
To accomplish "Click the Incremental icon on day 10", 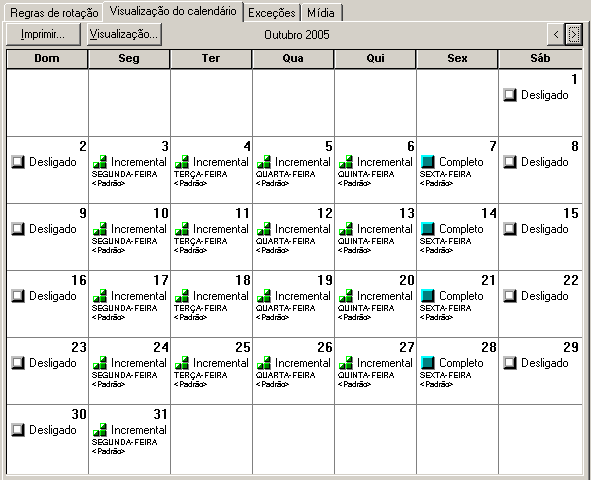I will [100, 229].
